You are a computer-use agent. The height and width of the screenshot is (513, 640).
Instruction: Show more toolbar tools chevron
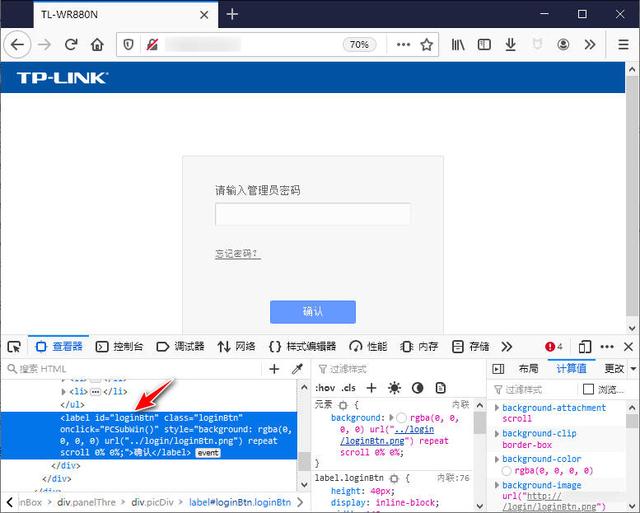(x=590, y=44)
